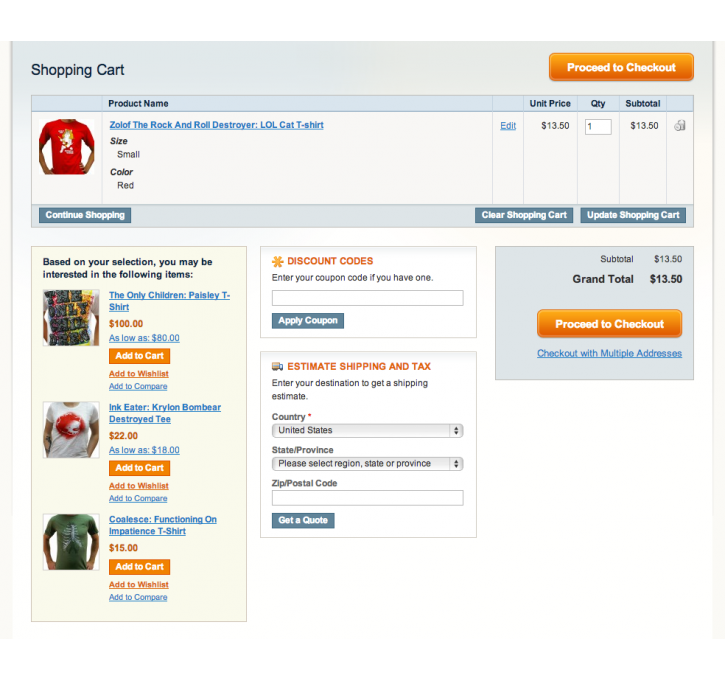The height and width of the screenshot is (680, 725).
Task: Open Checkout with Multiple Addresses link
Action: pyautogui.click(x=609, y=353)
